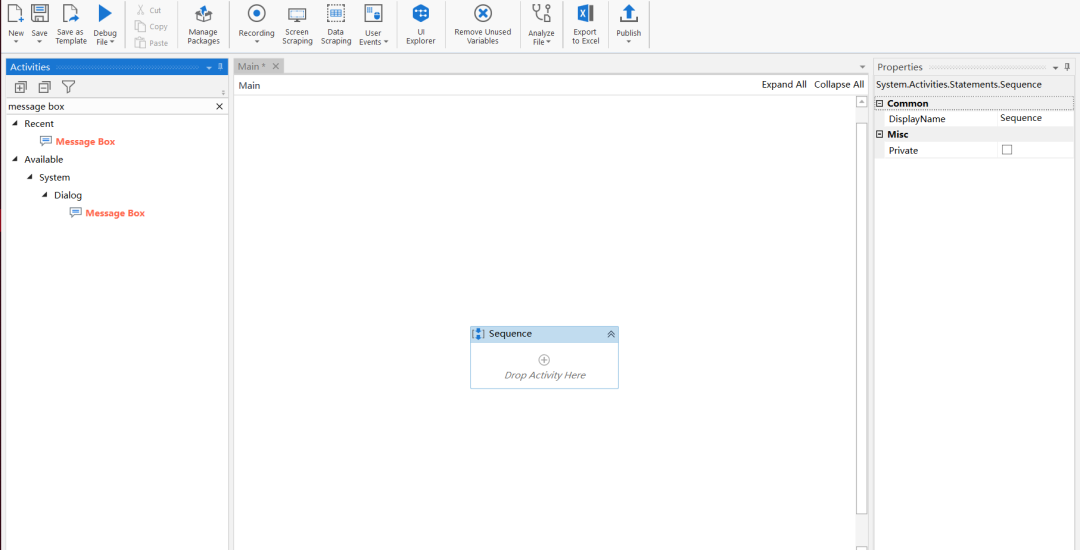Switch to the Main tab

point(251,66)
